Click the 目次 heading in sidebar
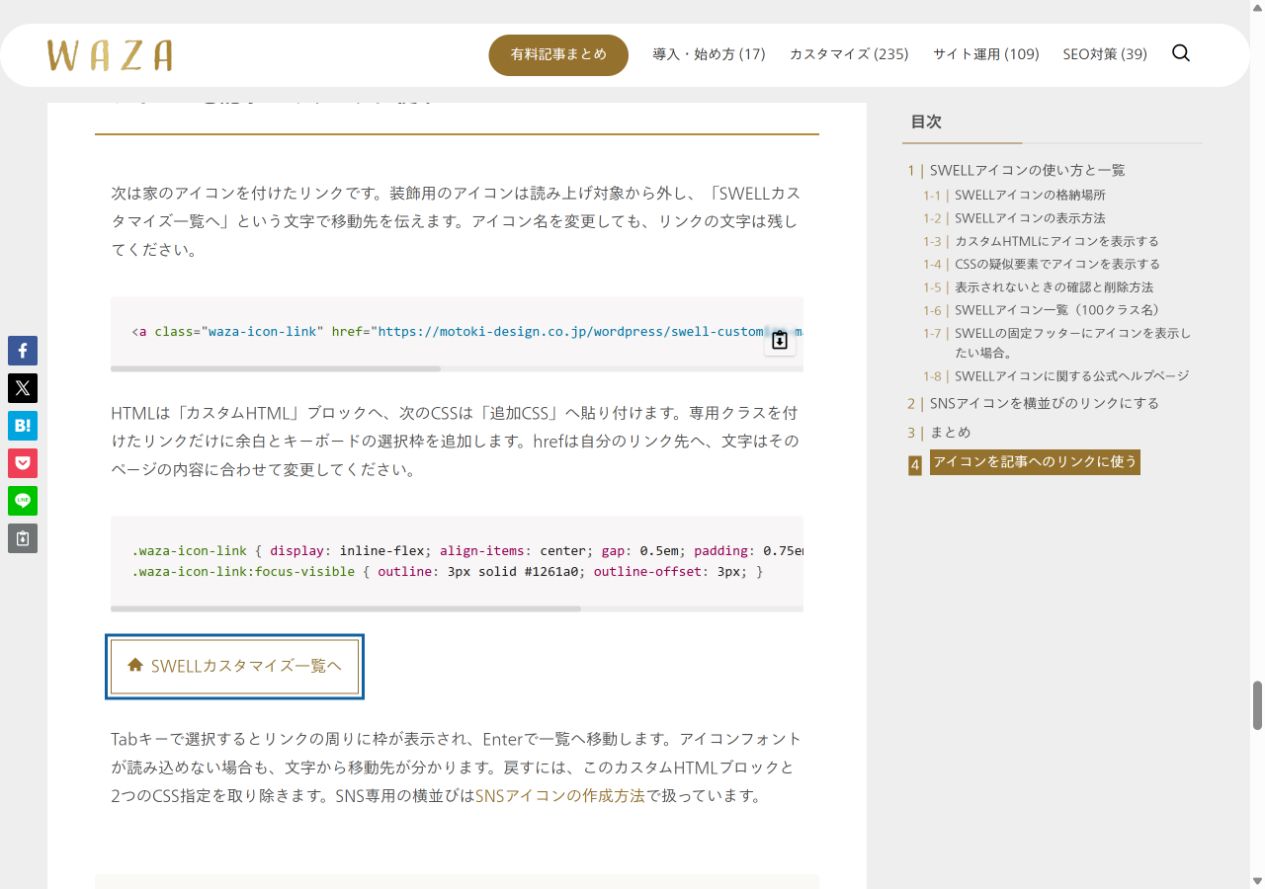This screenshot has width=1265, height=889. pos(926,122)
